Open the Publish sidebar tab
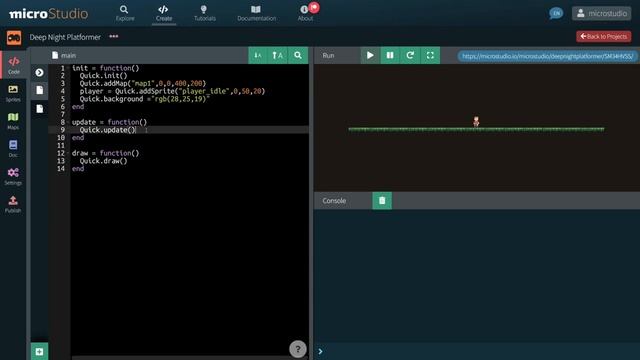 (13, 204)
